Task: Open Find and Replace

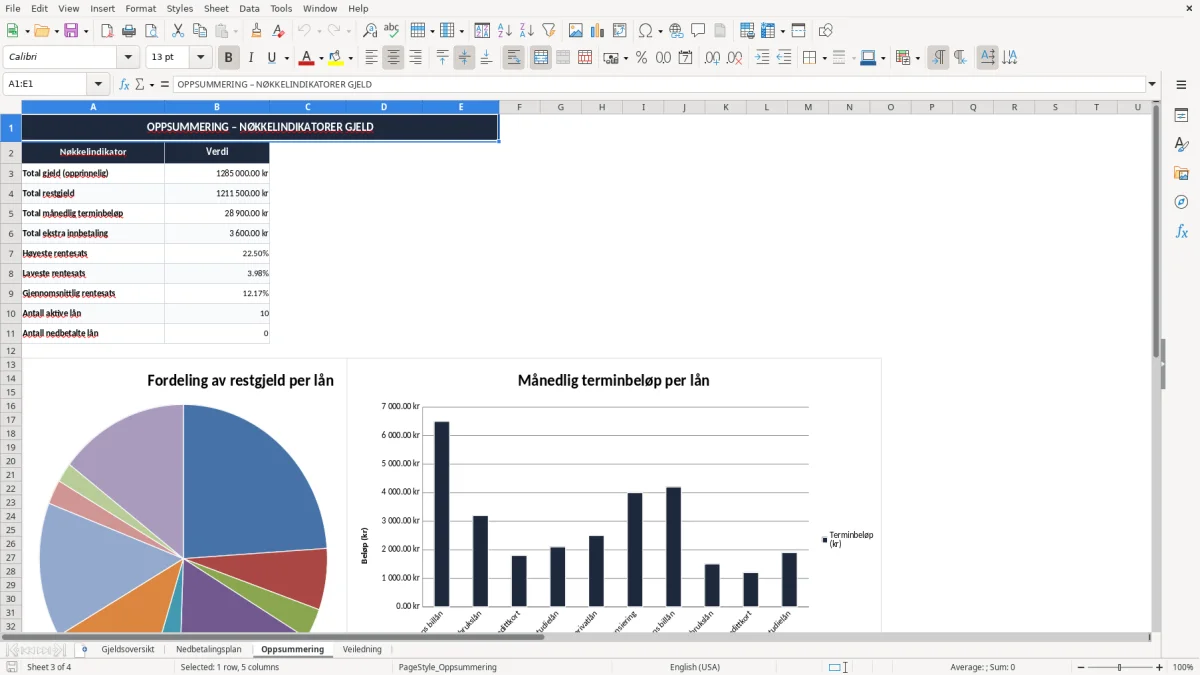Action: click(370, 31)
